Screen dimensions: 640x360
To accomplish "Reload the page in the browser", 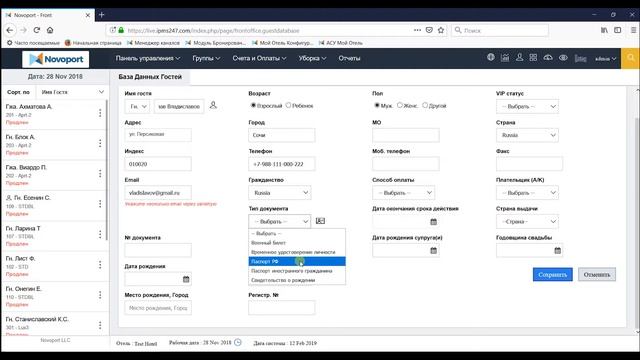I will [37, 30].
